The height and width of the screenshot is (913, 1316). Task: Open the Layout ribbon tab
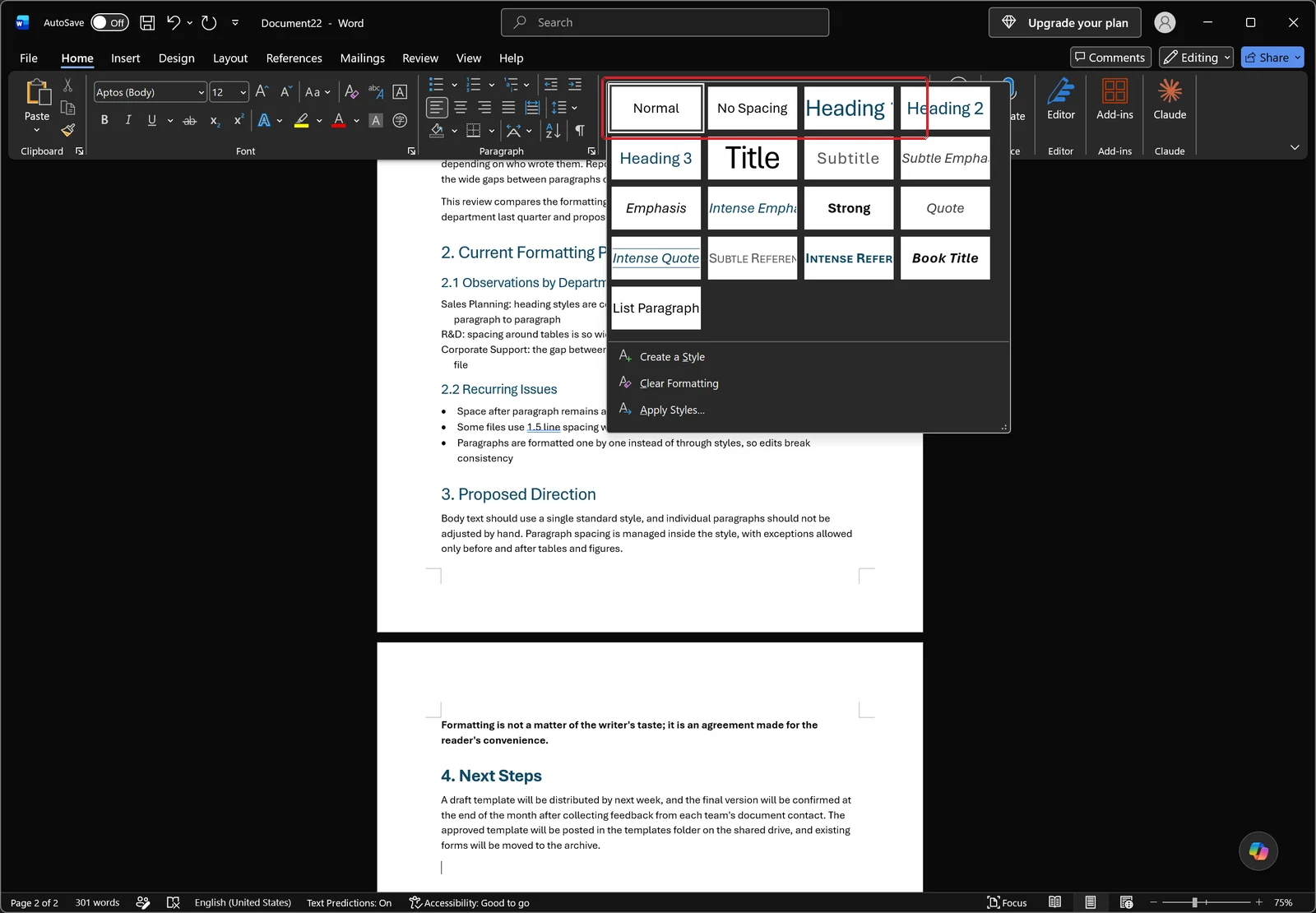tap(230, 58)
